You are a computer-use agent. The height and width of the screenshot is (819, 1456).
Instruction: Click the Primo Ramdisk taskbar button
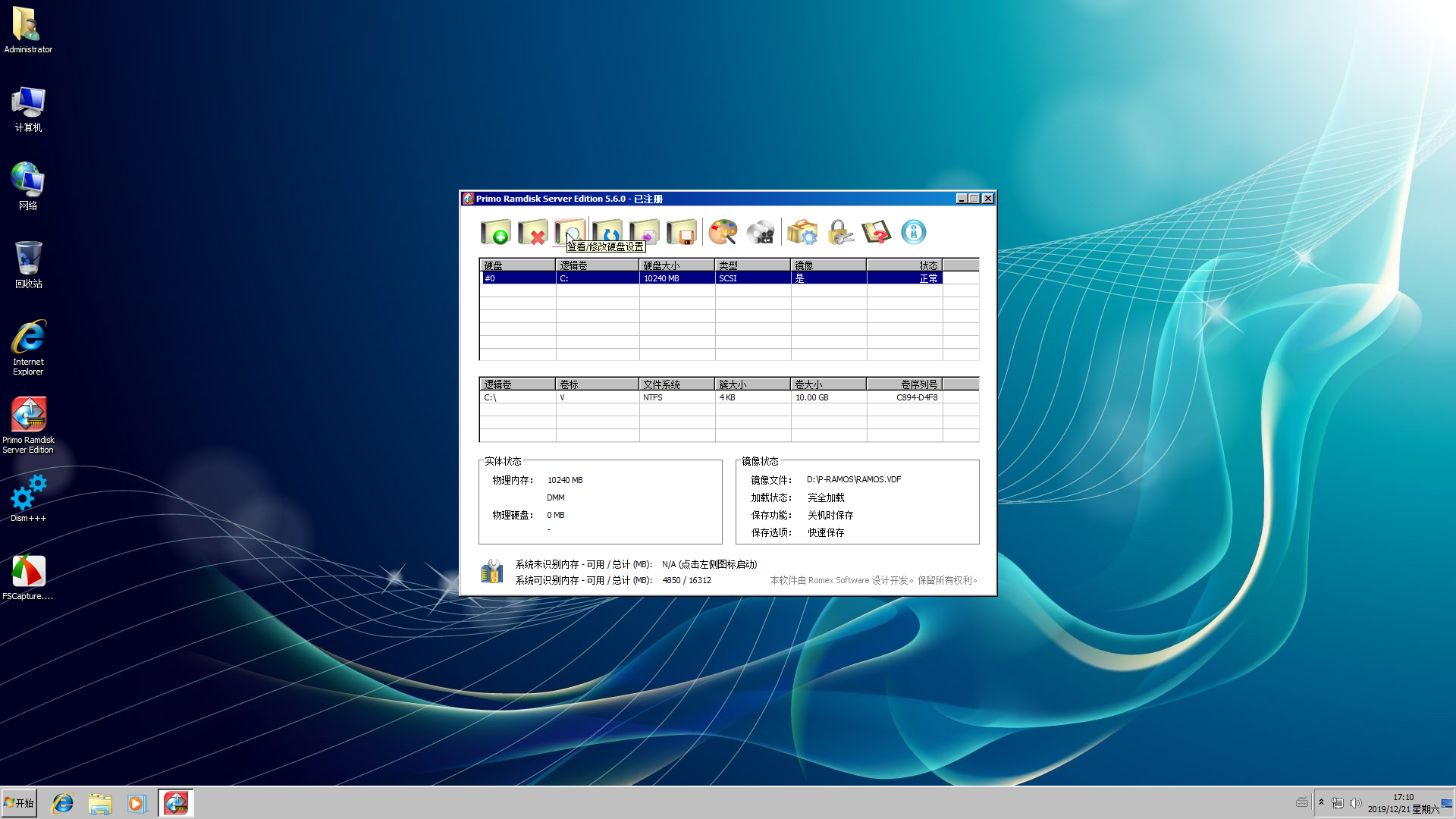[x=176, y=803]
